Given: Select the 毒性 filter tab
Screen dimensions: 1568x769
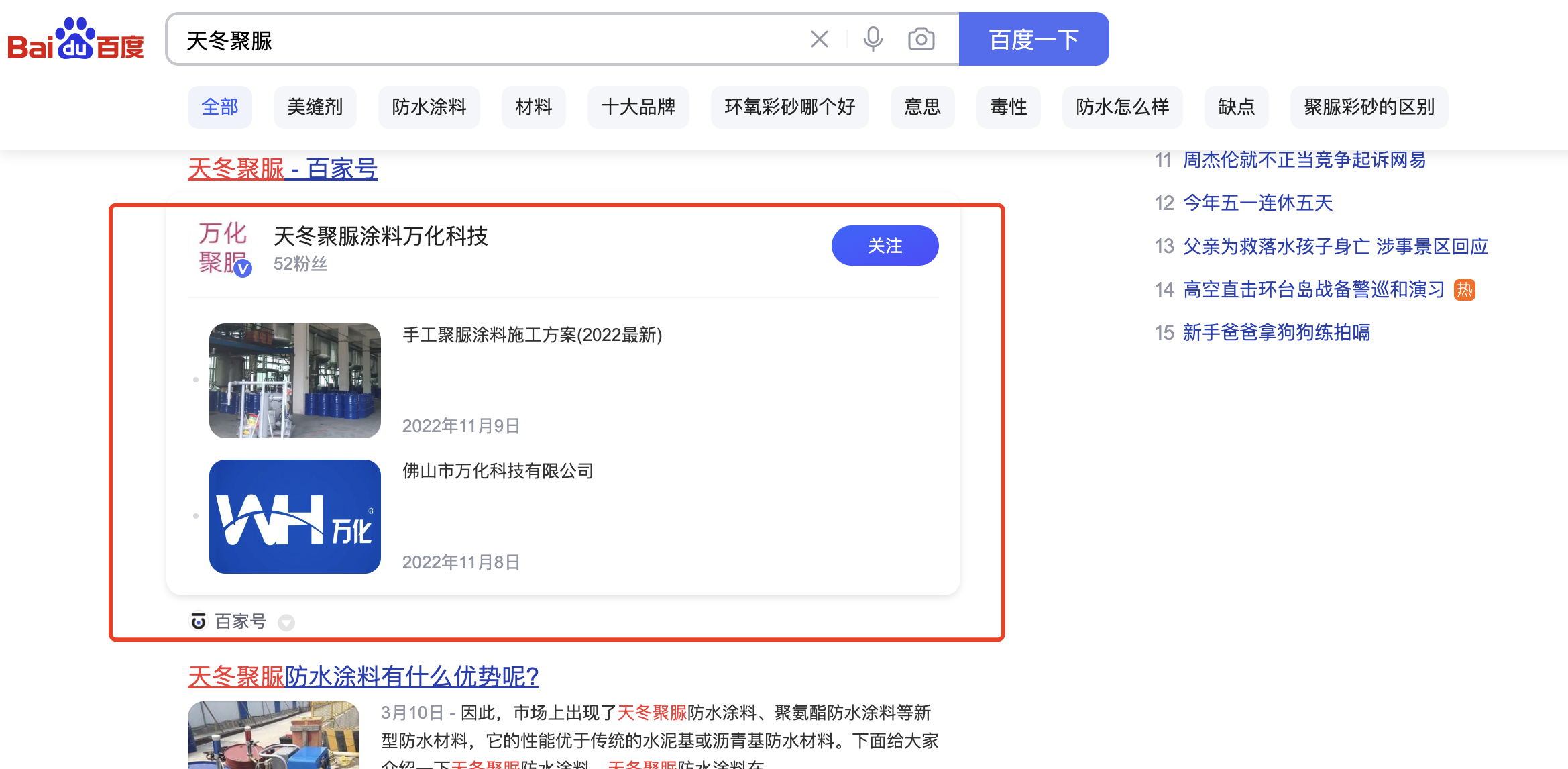Looking at the screenshot, I should 1009,107.
